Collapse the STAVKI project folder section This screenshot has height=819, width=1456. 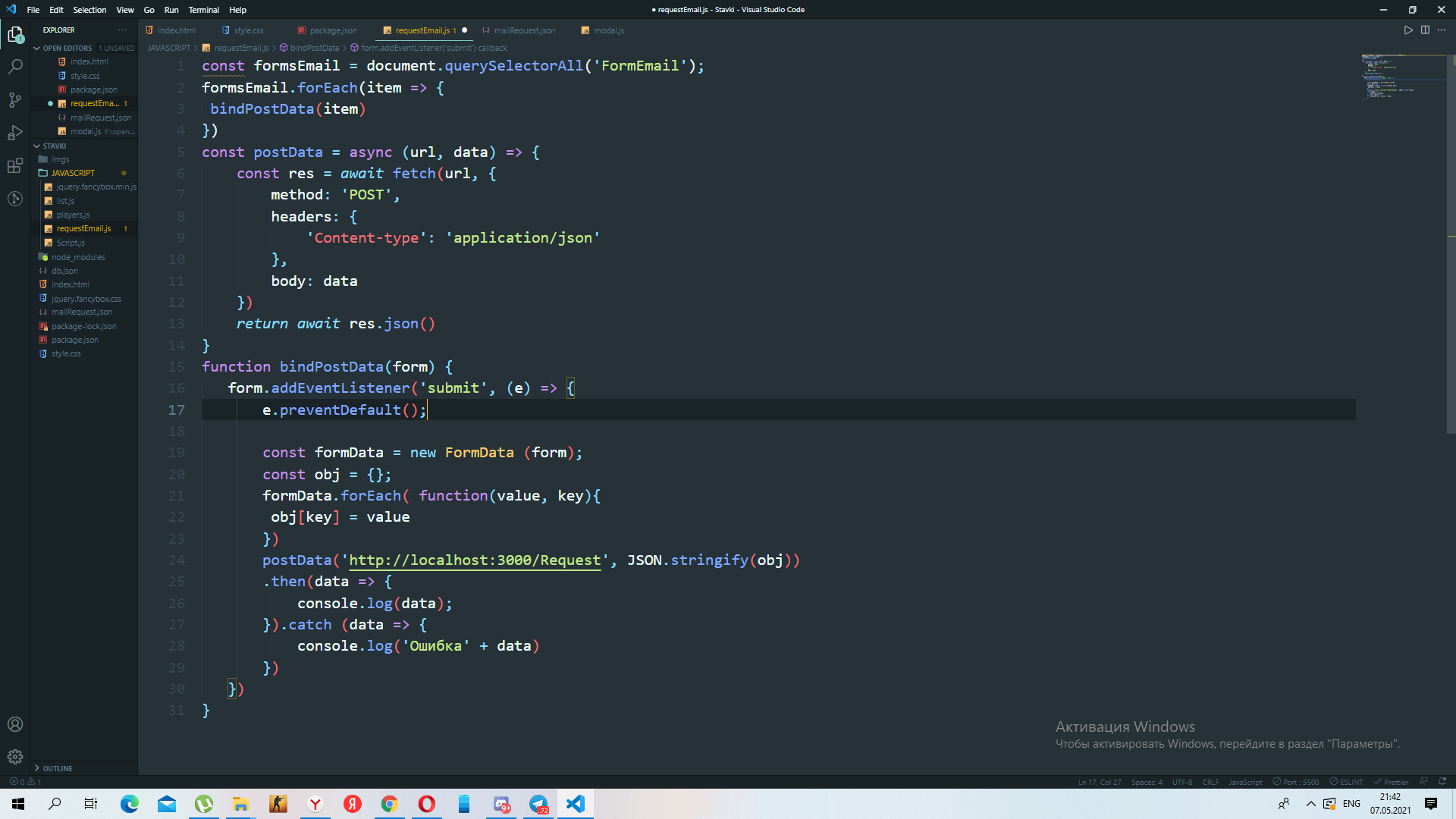point(55,146)
